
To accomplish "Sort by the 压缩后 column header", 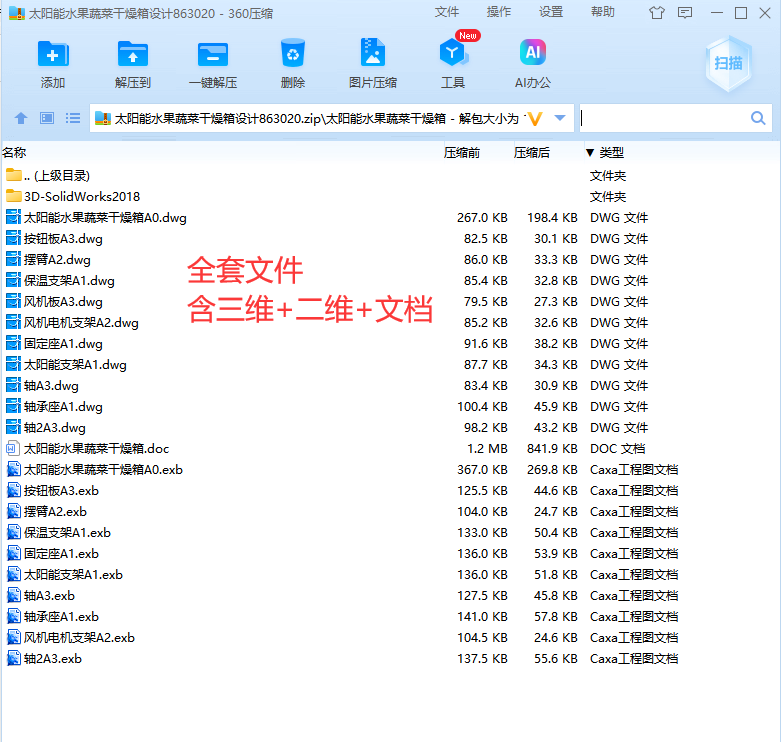I will click(531, 152).
